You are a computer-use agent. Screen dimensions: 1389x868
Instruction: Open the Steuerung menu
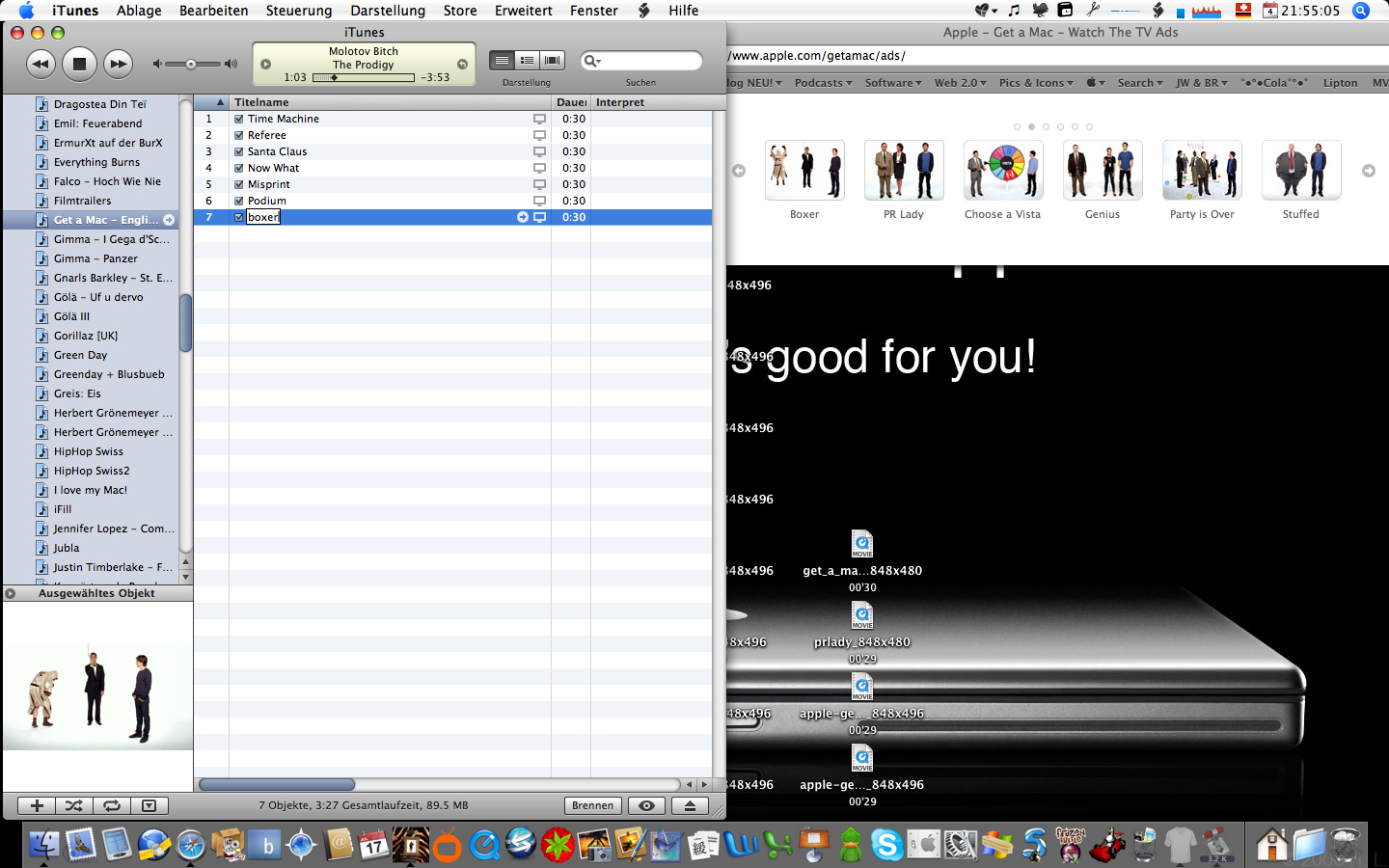298,11
